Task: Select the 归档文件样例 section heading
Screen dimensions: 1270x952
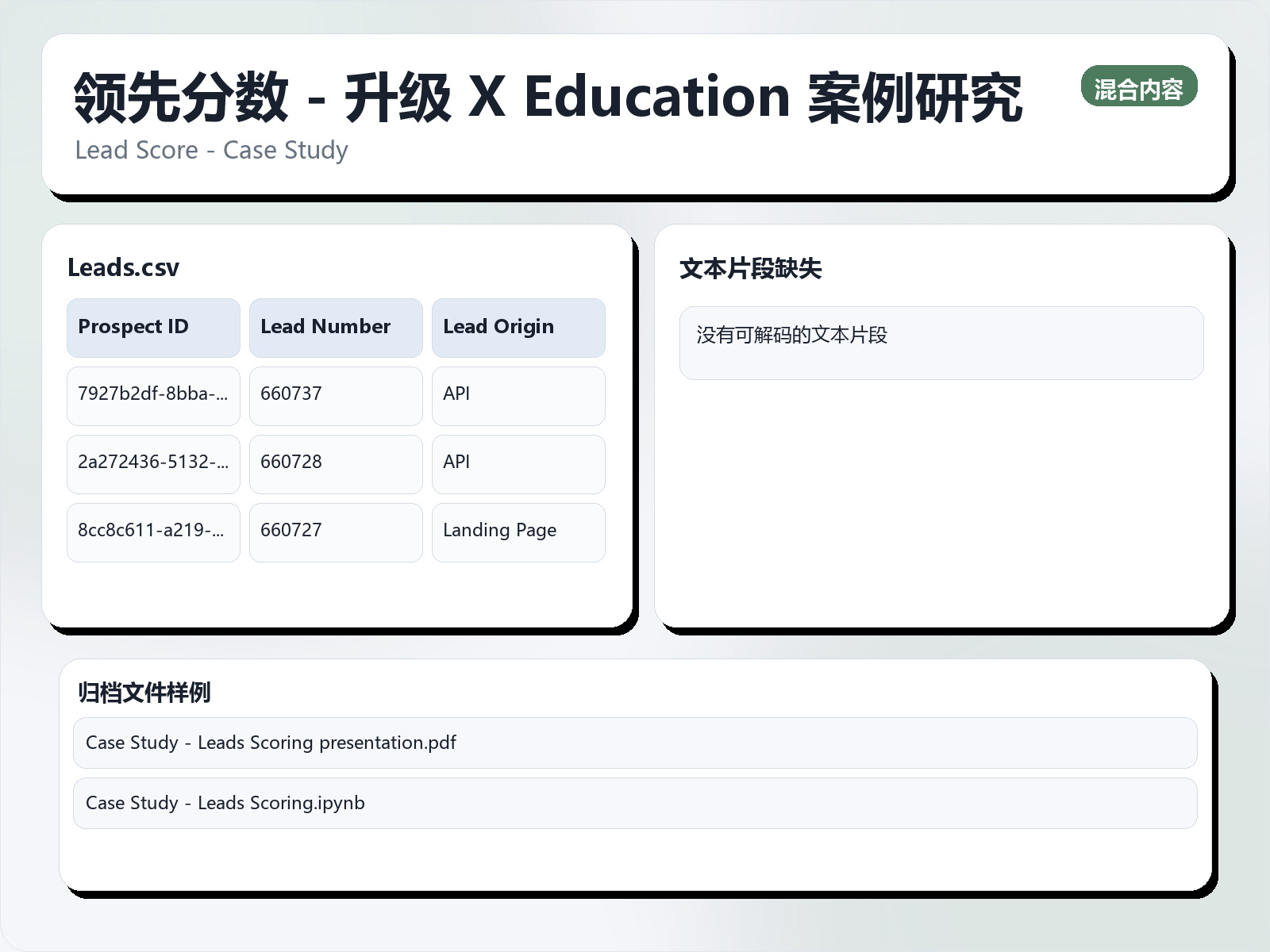Action: tap(145, 692)
